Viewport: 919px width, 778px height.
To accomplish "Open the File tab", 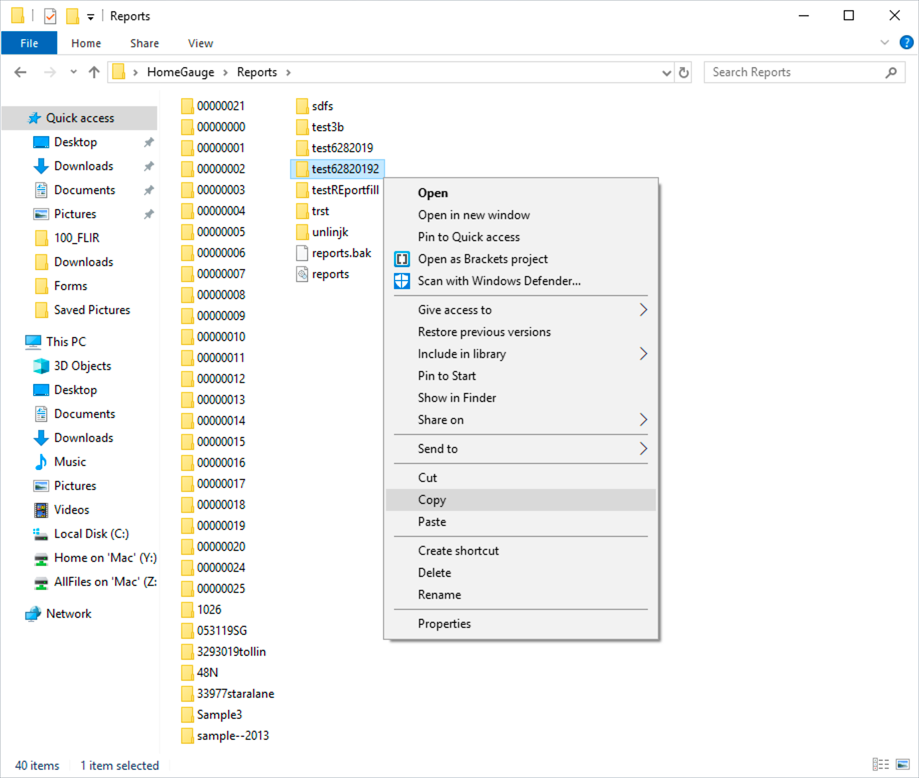I will click(x=29, y=43).
